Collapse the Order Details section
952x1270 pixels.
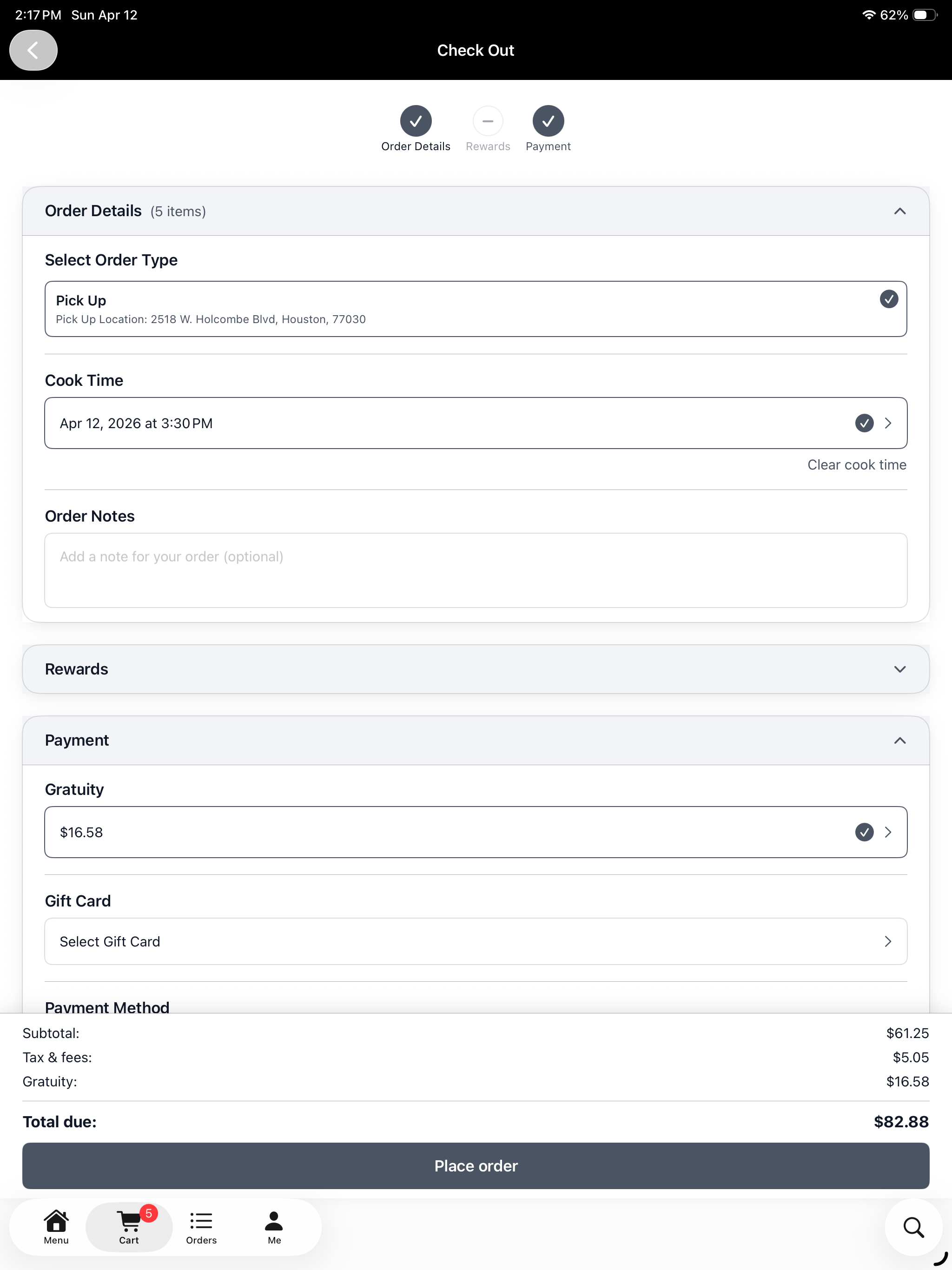pos(900,212)
